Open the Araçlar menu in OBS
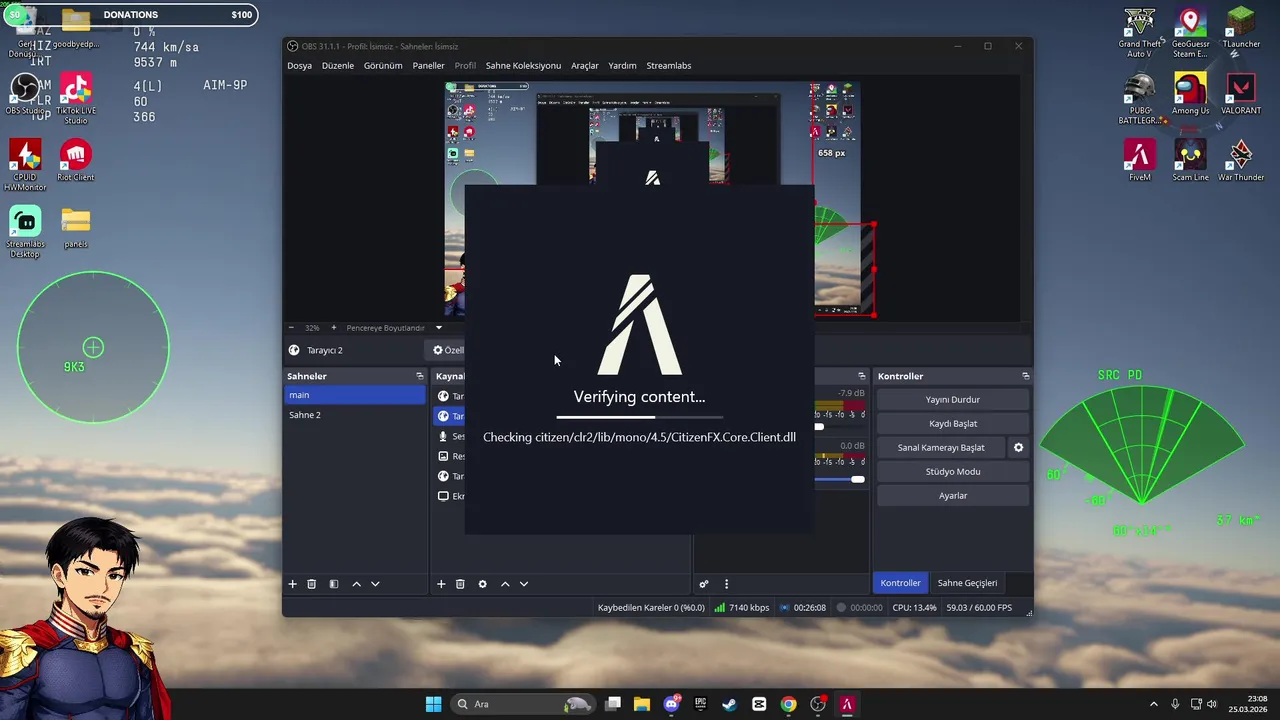Image resolution: width=1280 pixels, height=720 pixels. tap(584, 66)
